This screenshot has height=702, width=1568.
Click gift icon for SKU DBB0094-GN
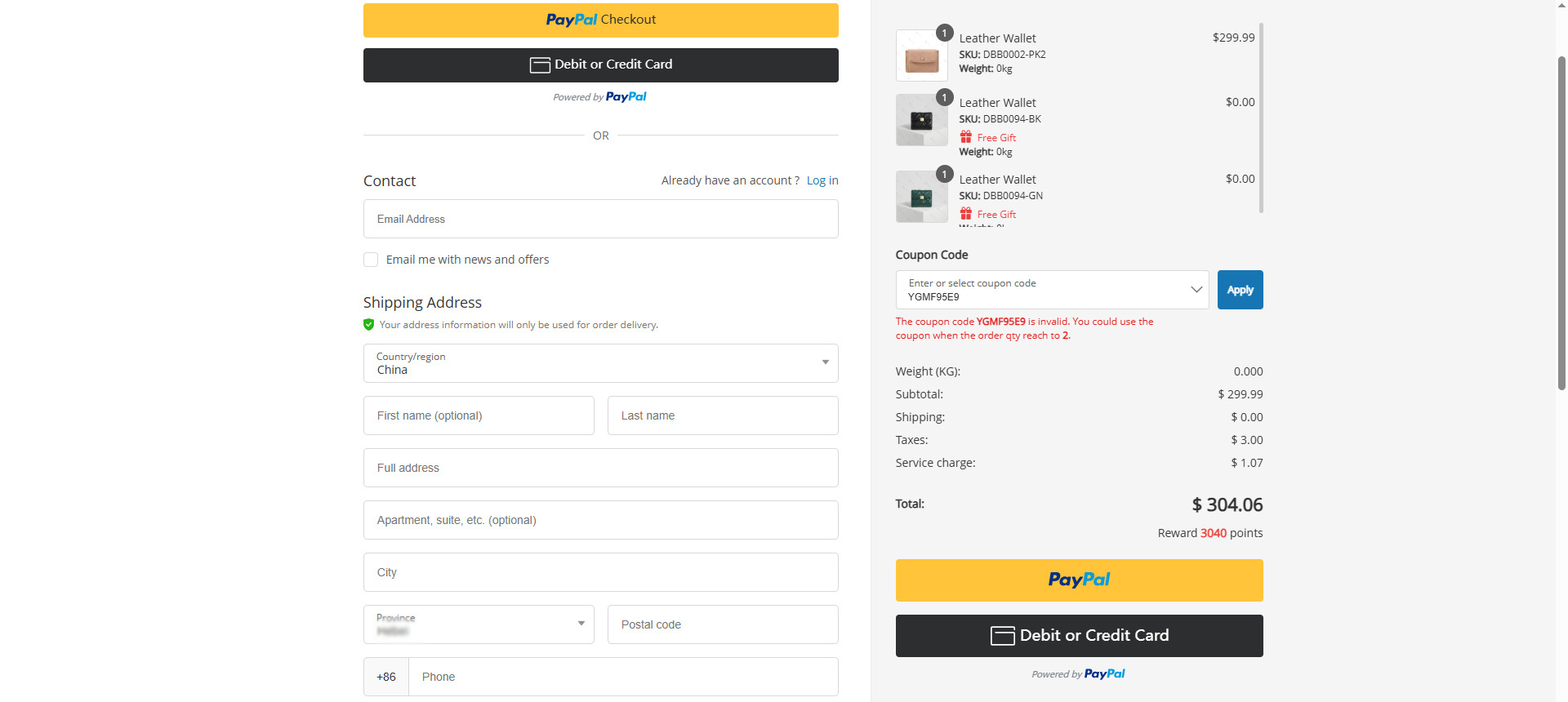(966, 214)
